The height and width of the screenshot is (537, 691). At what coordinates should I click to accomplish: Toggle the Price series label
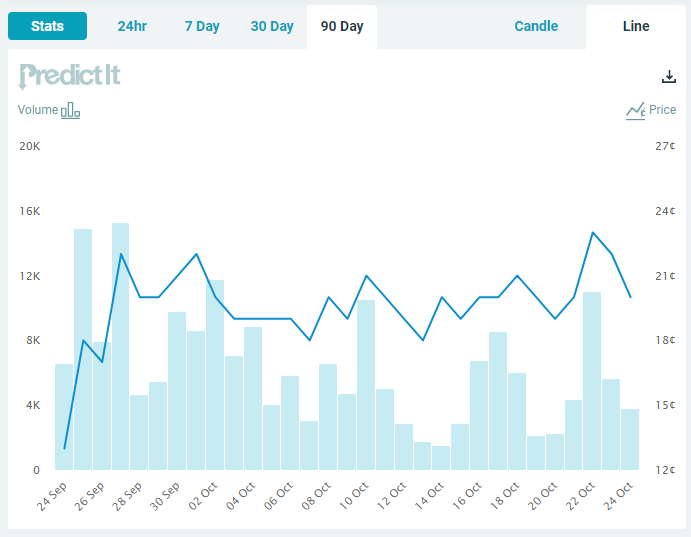pos(663,110)
